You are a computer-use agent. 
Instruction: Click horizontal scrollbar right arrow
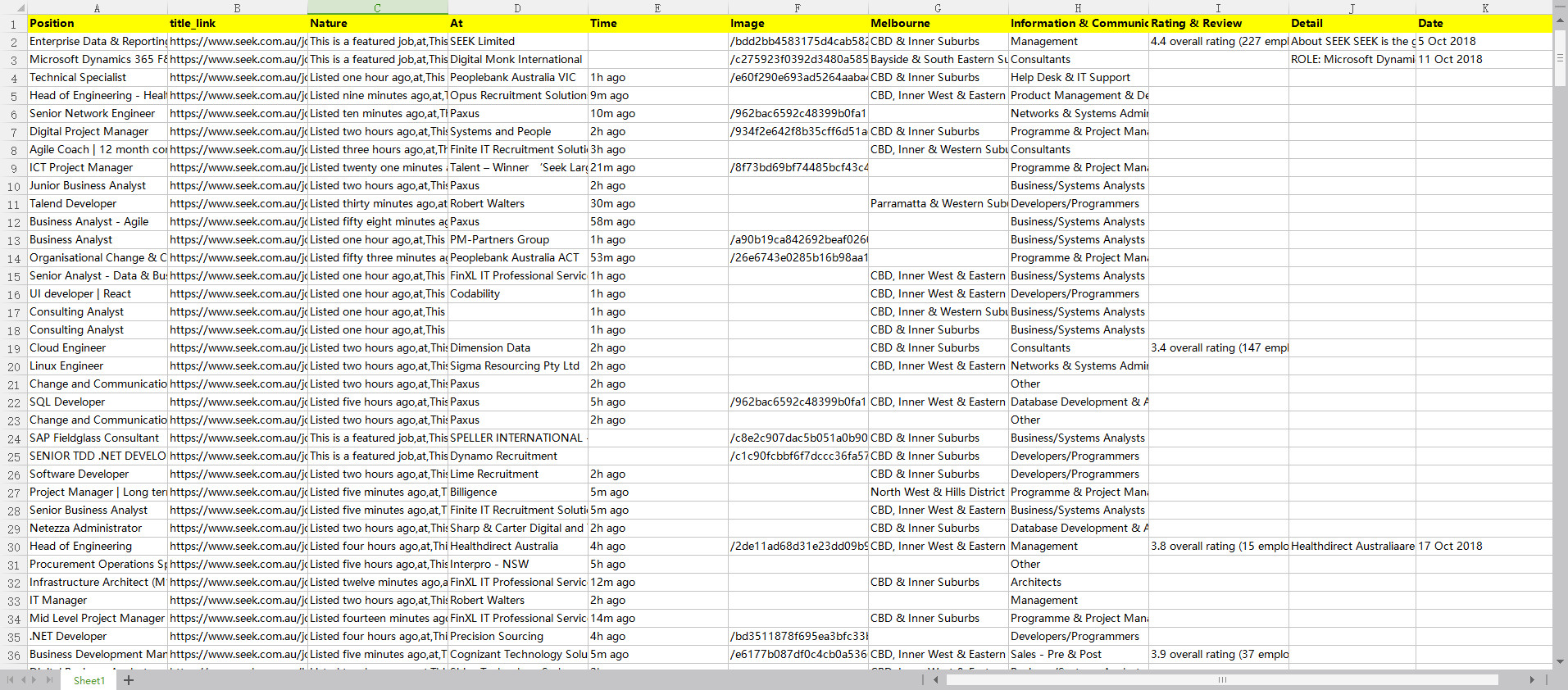coord(1531,680)
